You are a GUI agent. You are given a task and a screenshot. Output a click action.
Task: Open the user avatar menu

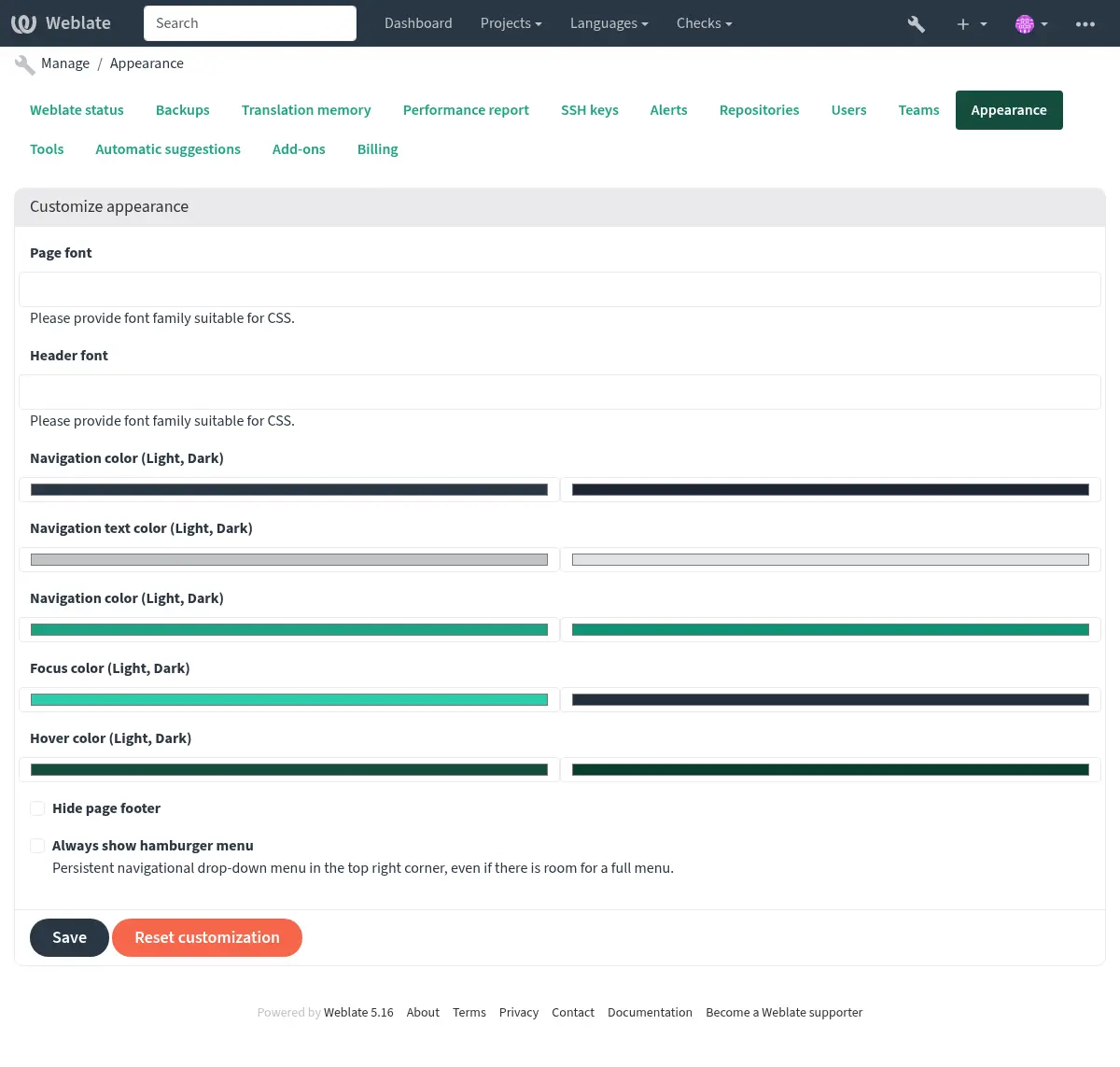click(x=1025, y=23)
